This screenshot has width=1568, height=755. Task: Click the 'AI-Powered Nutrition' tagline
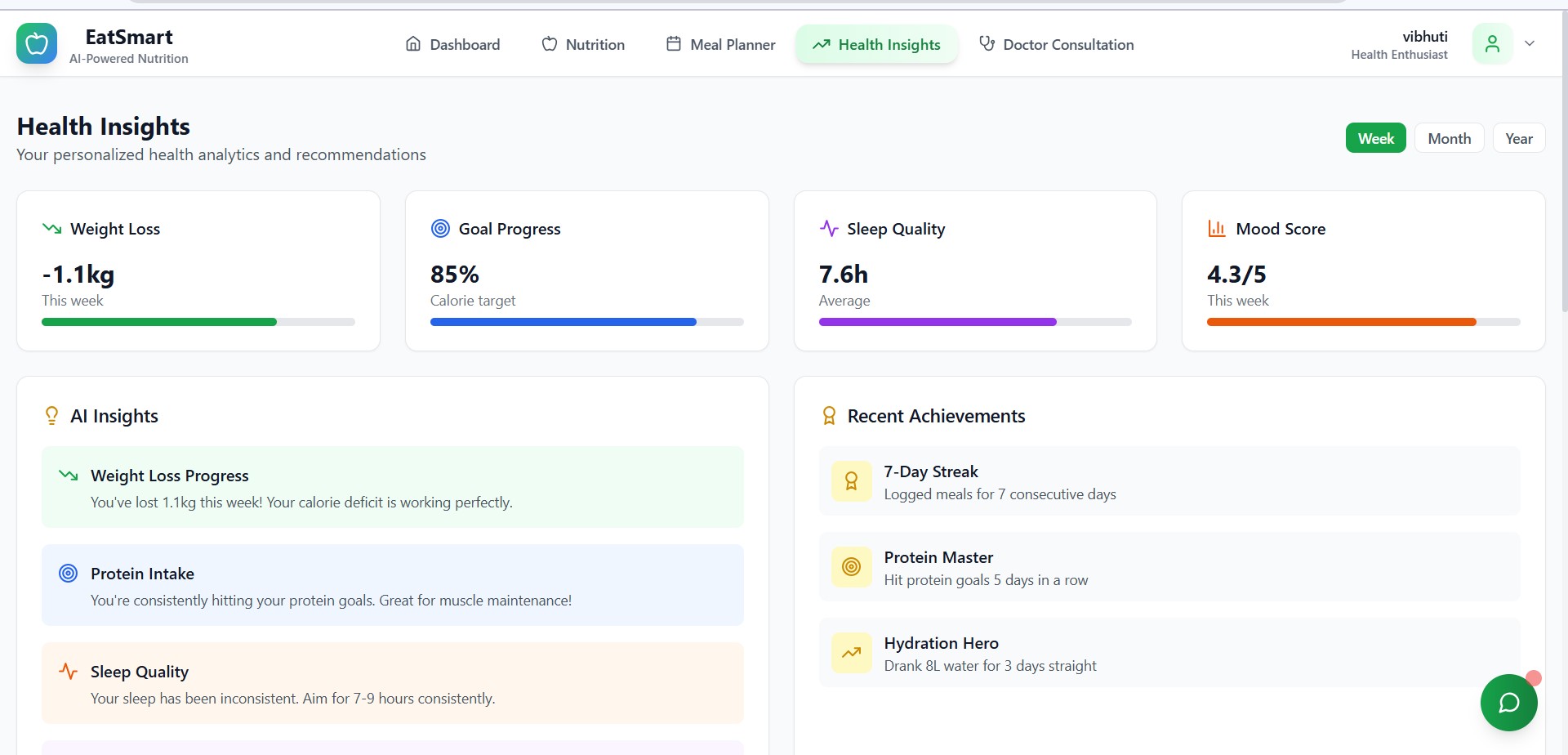(x=129, y=59)
